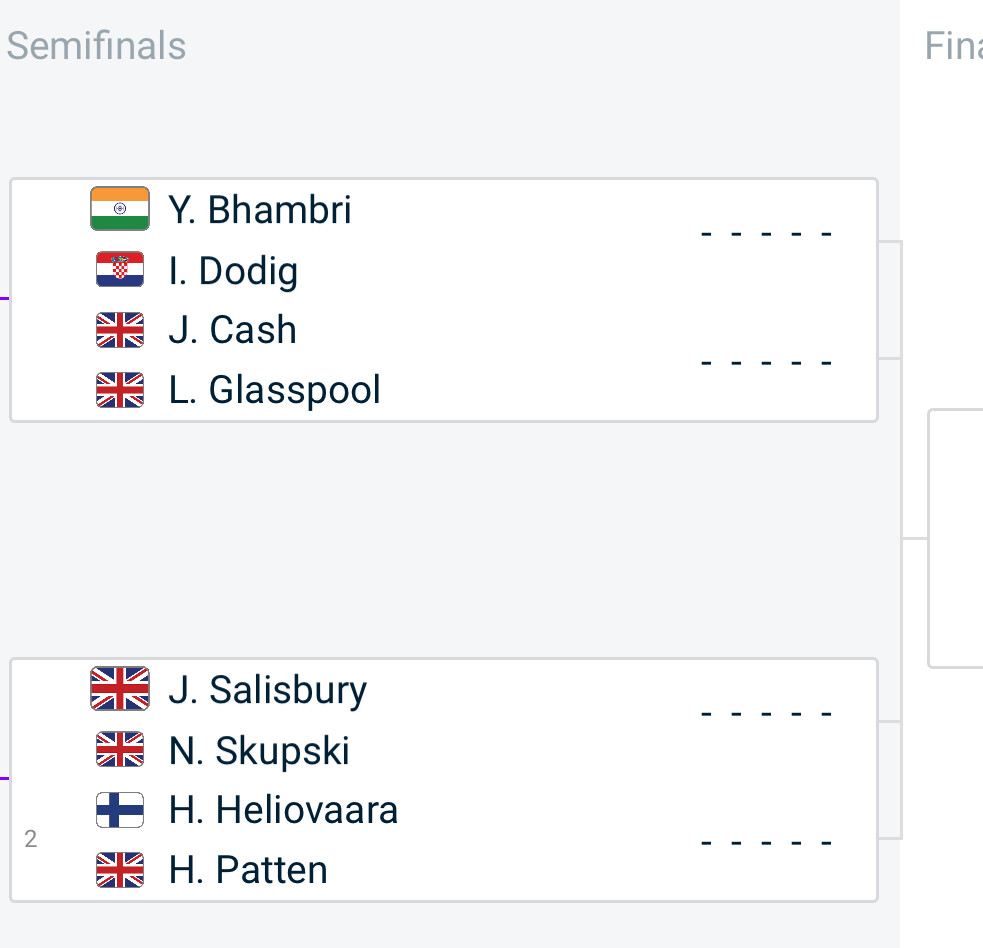Click the UK flag next to J. Salisbury
Image resolution: width=983 pixels, height=948 pixels.
[x=120, y=689]
